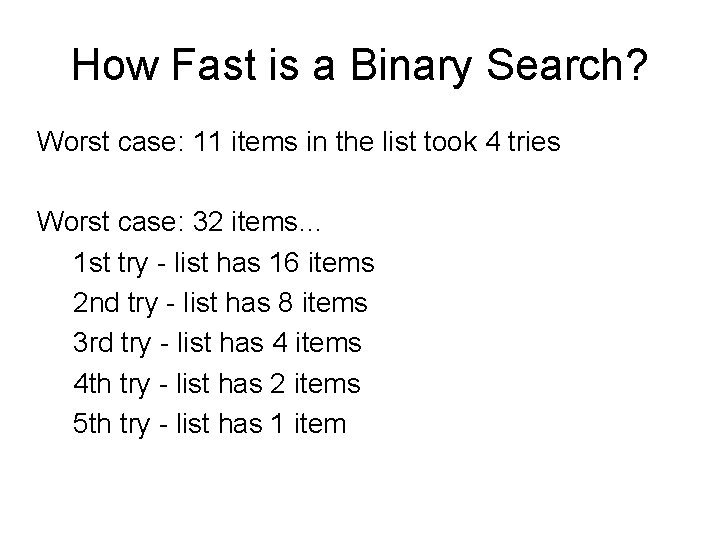
Task: Click the number "11" in the first line
Action: tap(219, 142)
